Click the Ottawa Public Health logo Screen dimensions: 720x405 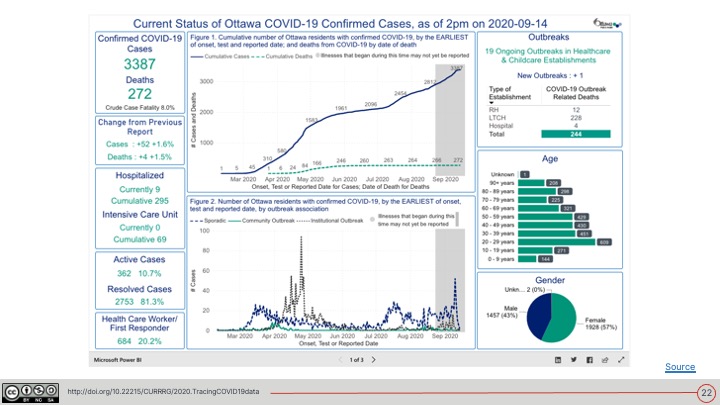tap(607, 23)
